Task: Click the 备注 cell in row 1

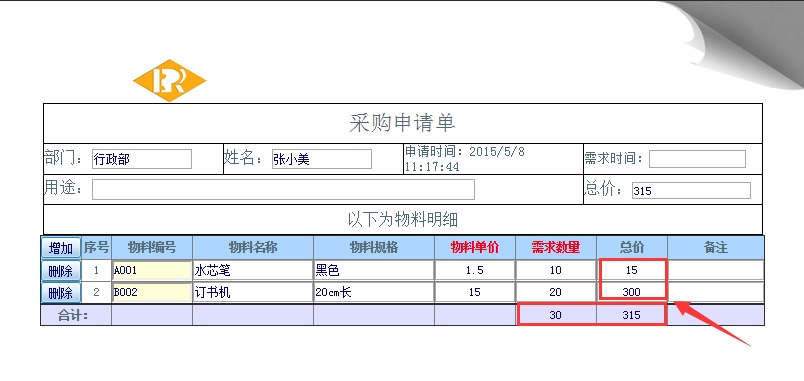Action: point(716,270)
